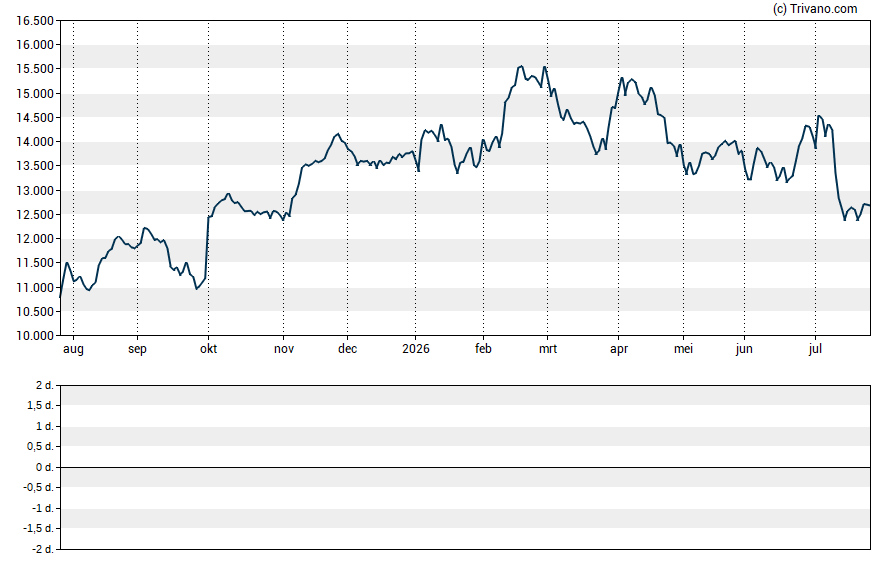This screenshot has height=565, width=888.
Task: Click the jul month label
Action: pos(815,349)
